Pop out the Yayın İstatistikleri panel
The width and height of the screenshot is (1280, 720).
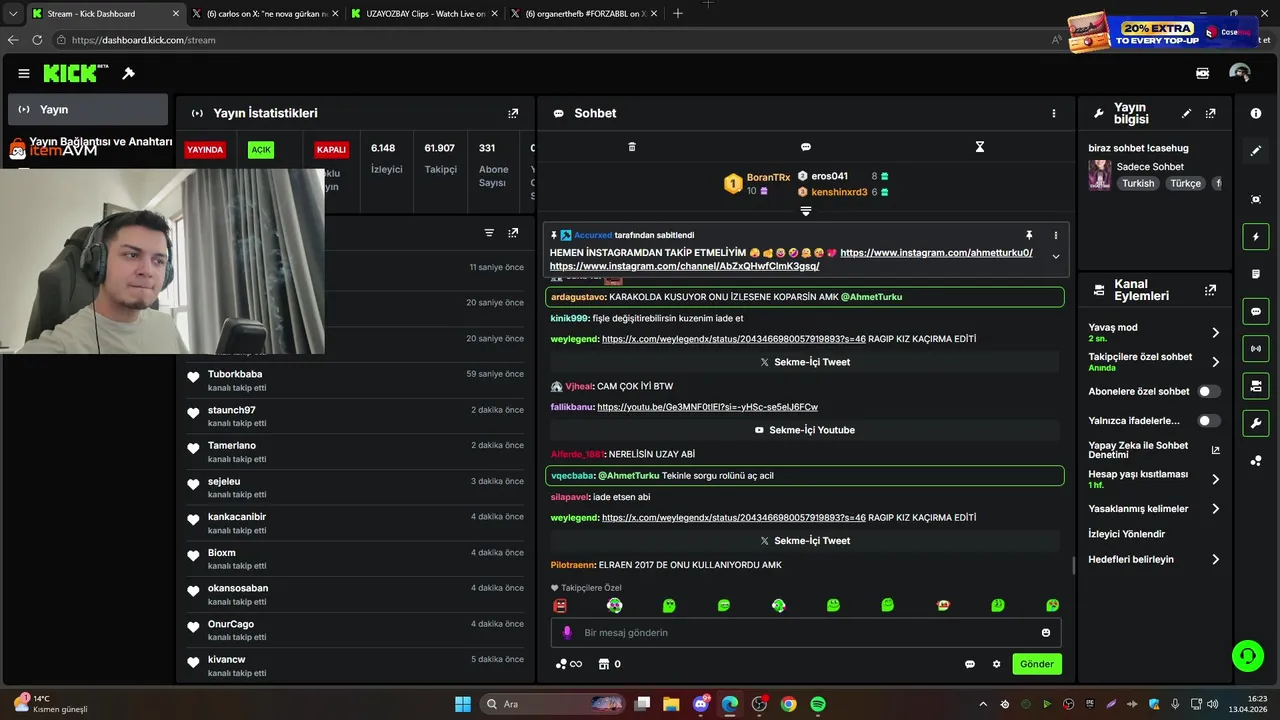(513, 113)
